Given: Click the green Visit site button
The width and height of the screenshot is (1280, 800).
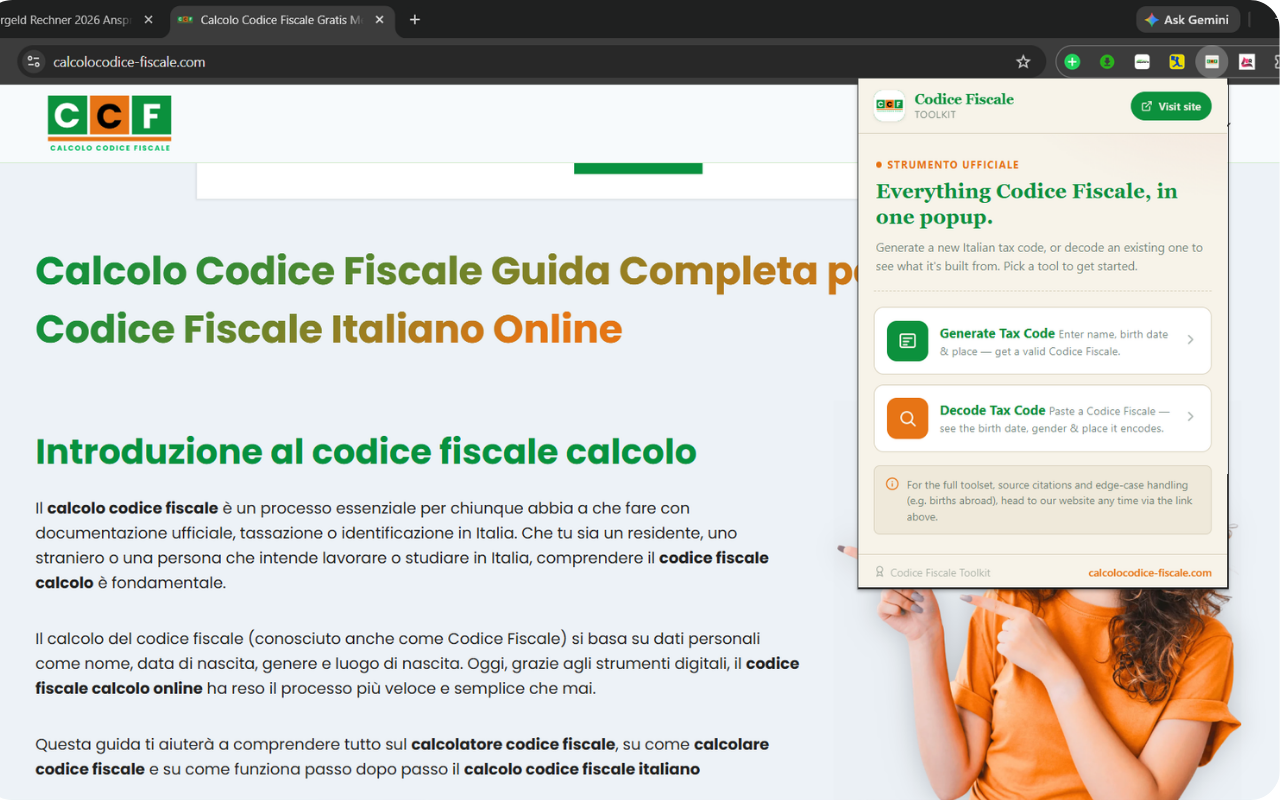Looking at the screenshot, I should (1171, 106).
